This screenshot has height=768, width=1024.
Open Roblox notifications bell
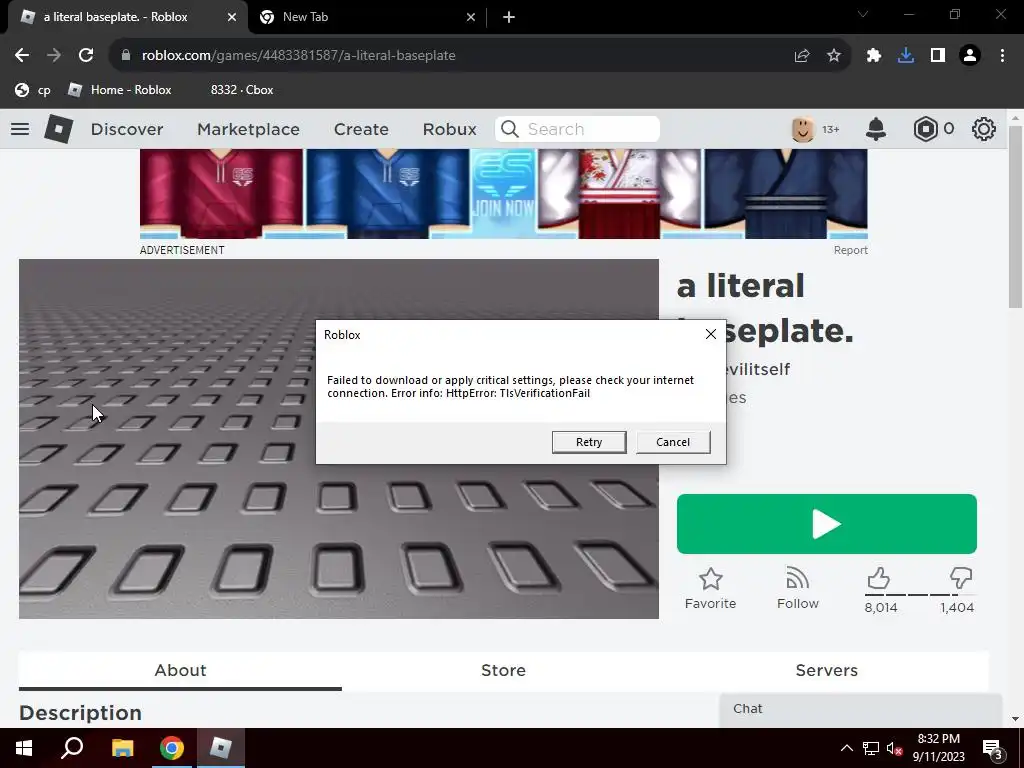pos(876,129)
